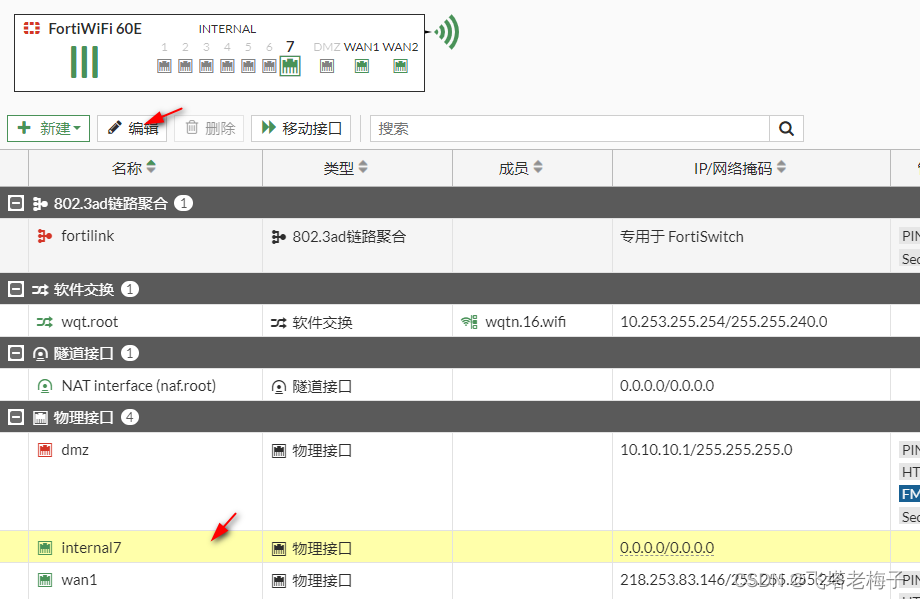Click the WAN2 port icon
The image size is (920, 599).
coord(401,66)
